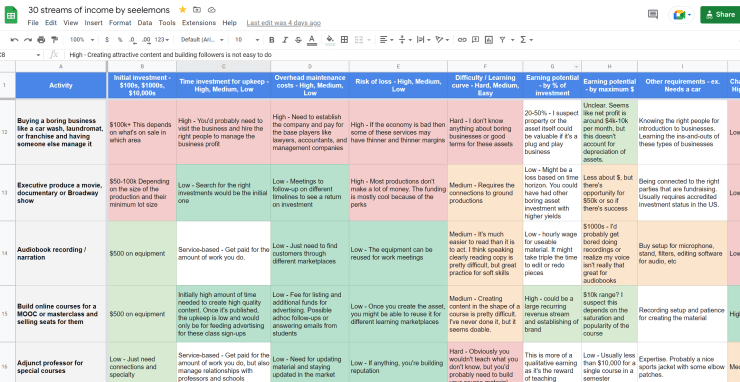Open Google Sheets home via green logo
The image size is (740, 382).
11,15
